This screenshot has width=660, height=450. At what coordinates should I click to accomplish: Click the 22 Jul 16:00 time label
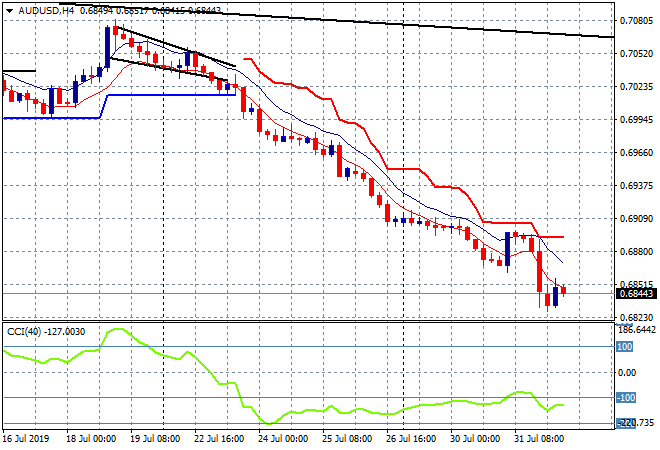click(x=219, y=439)
